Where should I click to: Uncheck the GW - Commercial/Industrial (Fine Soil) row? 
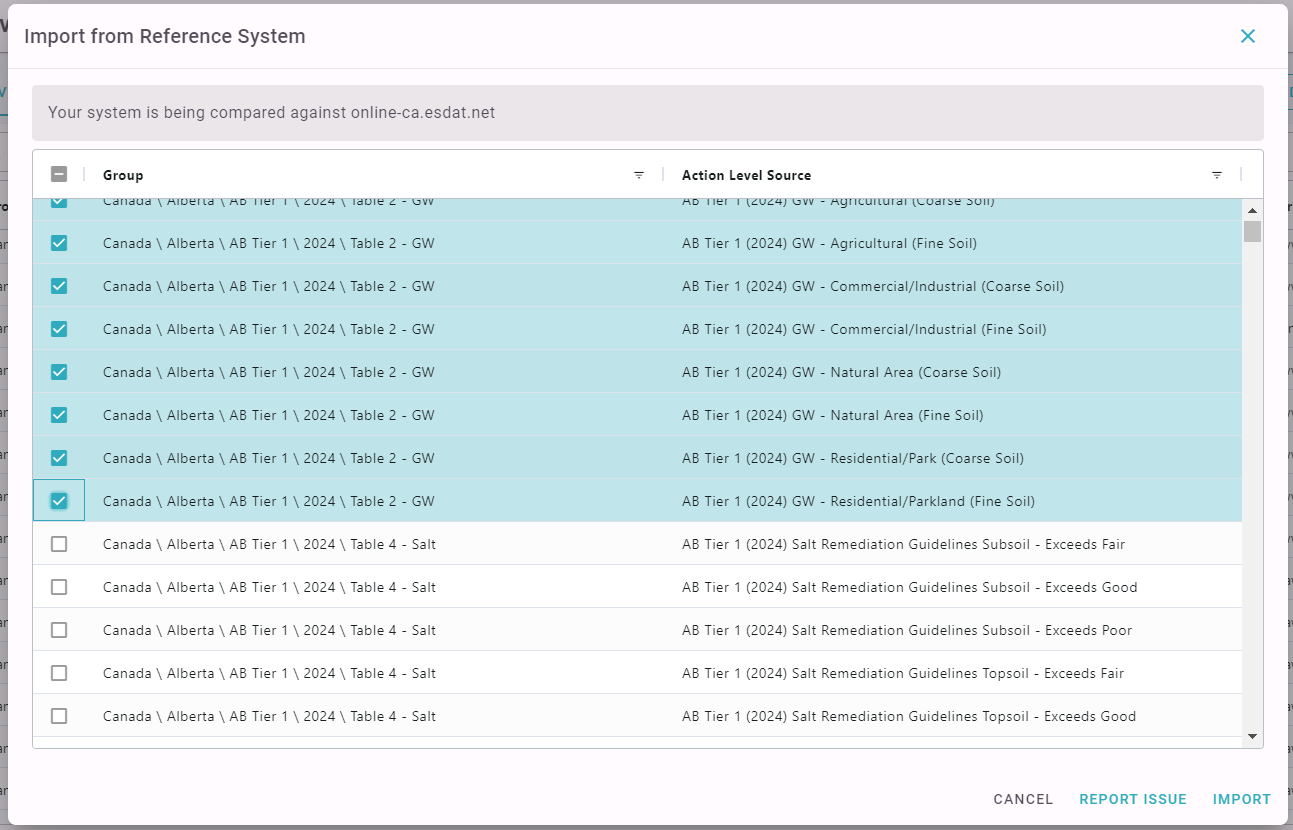(x=59, y=329)
